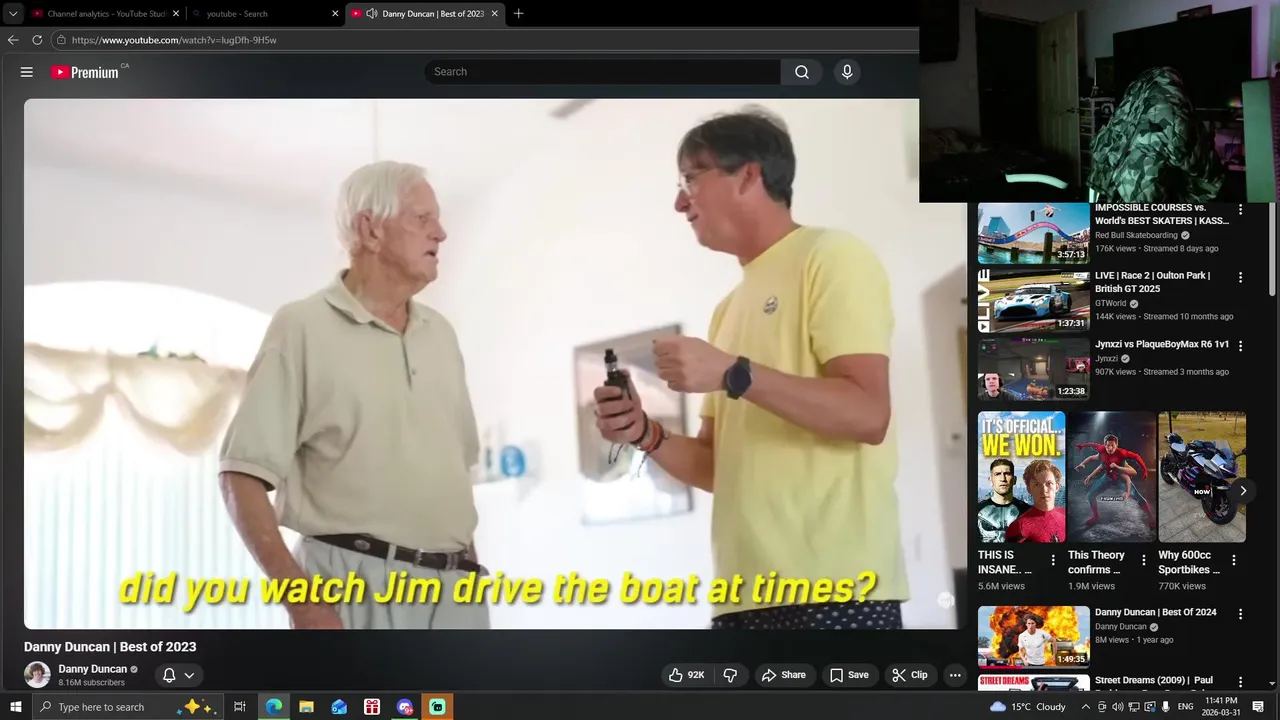The height and width of the screenshot is (720, 1280).
Task: Open the green Streamlabs taskbar icon
Action: click(437, 707)
